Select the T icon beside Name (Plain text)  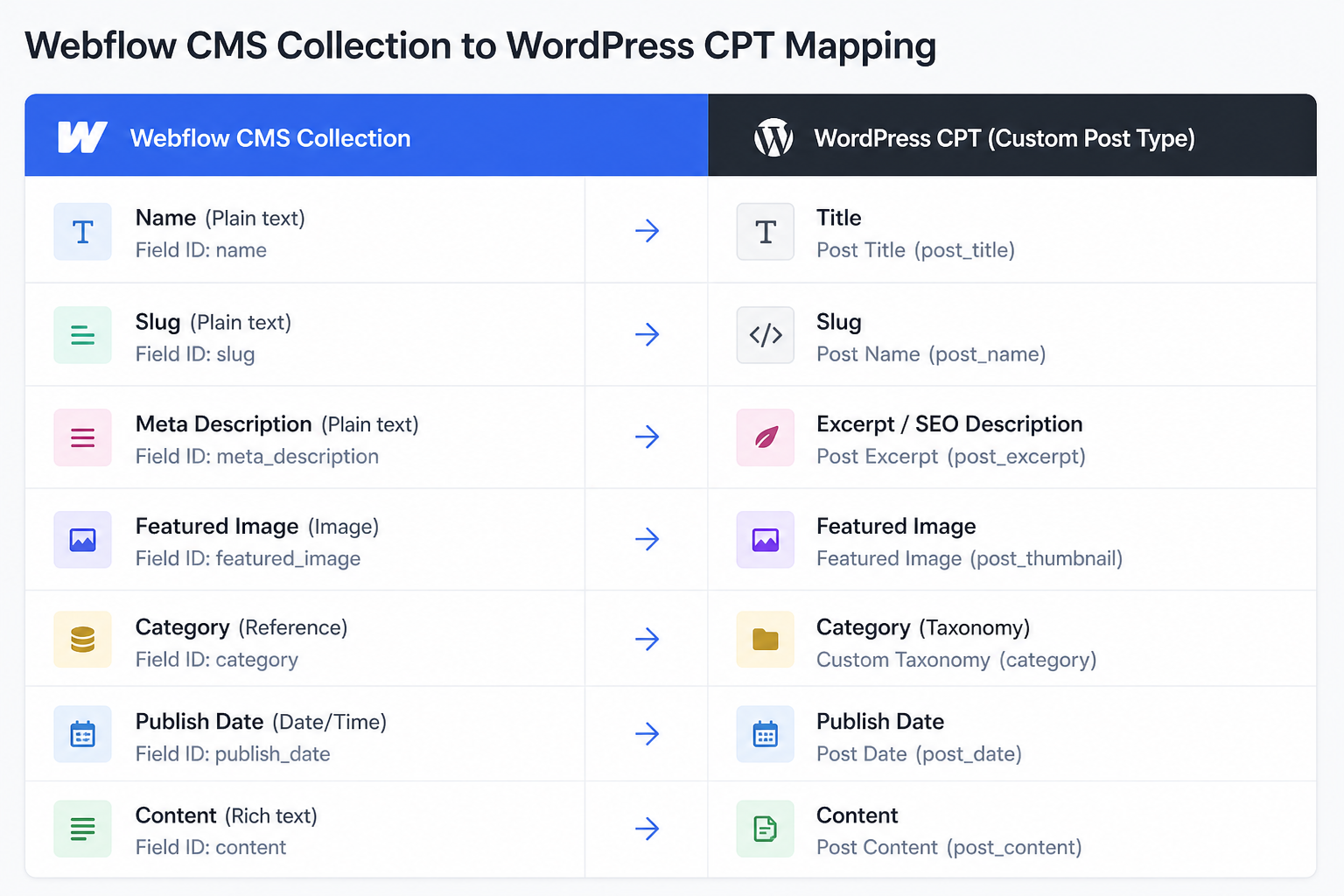(x=82, y=232)
